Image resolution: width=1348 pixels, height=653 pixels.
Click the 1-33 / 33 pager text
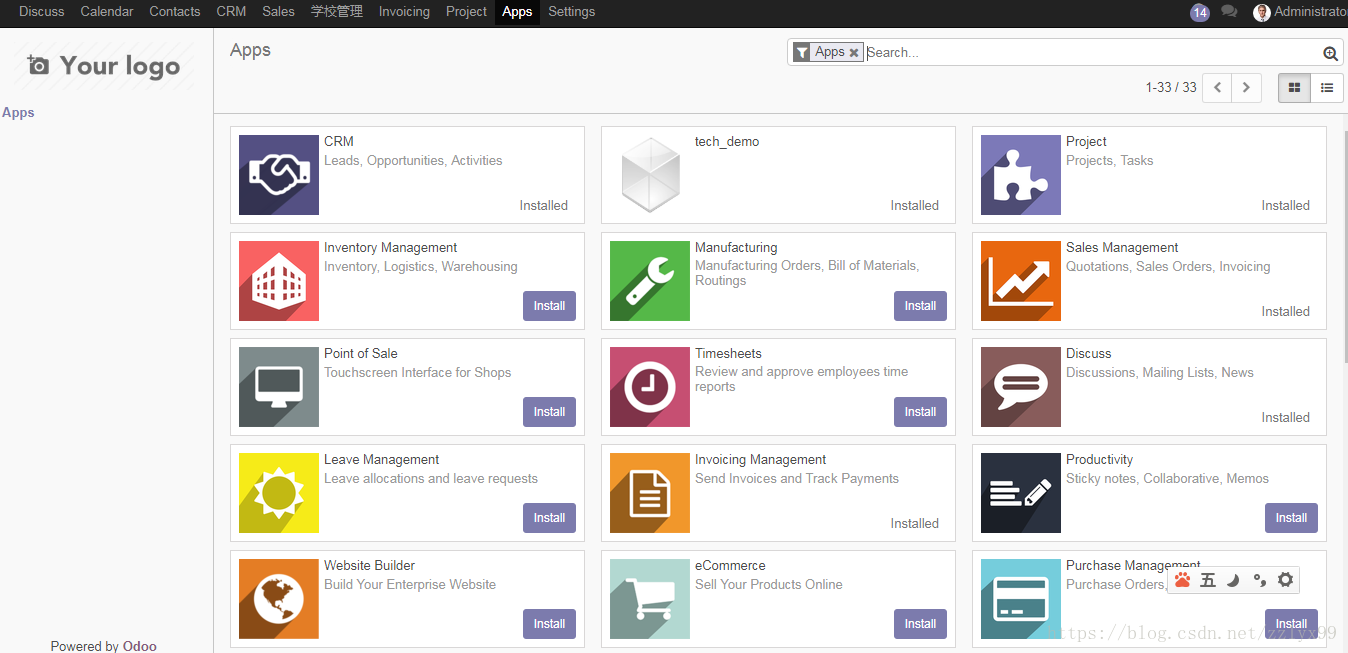tap(1171, 88)
